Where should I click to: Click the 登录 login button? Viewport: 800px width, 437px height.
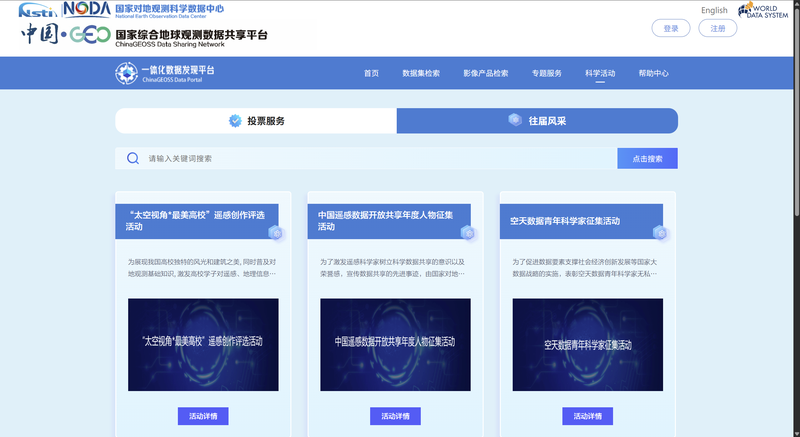coord(671,29)
